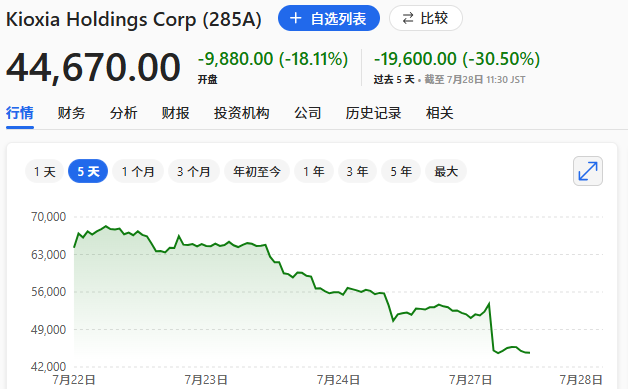This screenshot has width=628, height=389.
Task: Click the 比较 compare button
Action: (x=426, y=18)
